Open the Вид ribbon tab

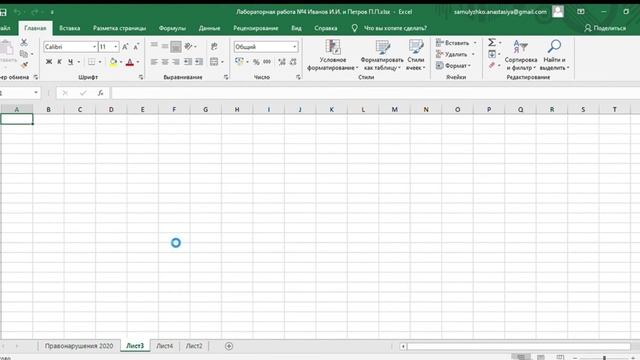296,28
